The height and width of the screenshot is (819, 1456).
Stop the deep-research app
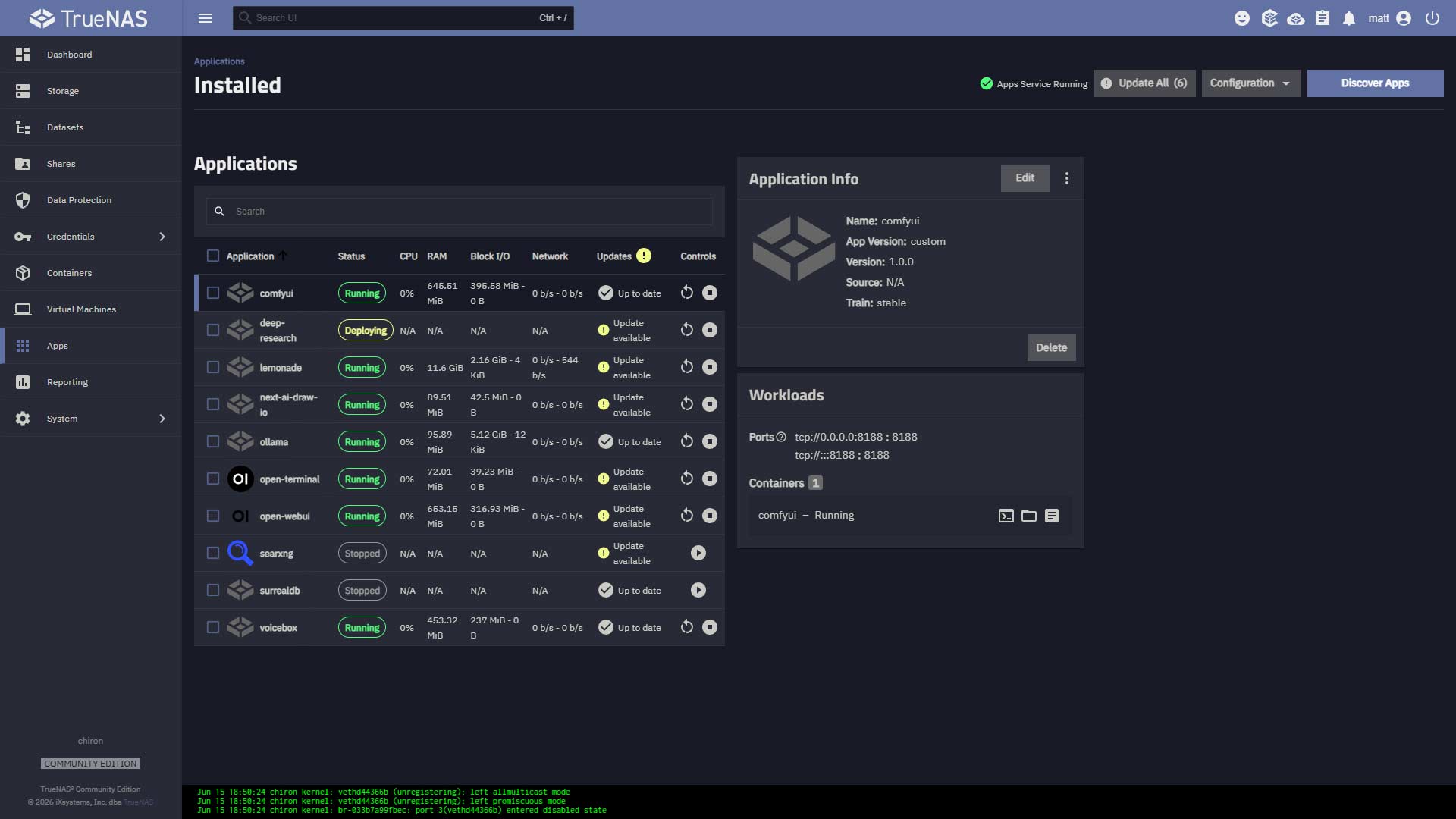[710, 330]
